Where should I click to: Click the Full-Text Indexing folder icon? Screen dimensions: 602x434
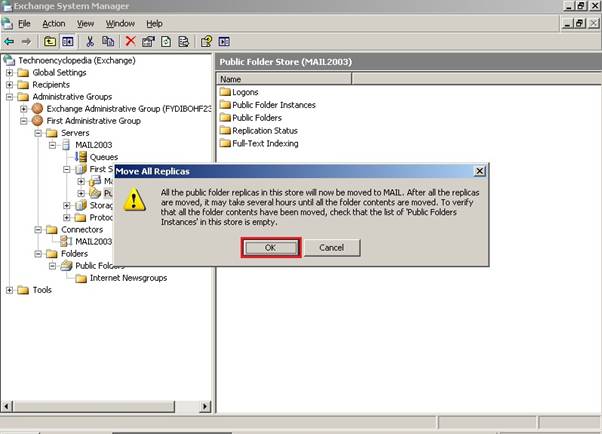[x=225, y=143]
